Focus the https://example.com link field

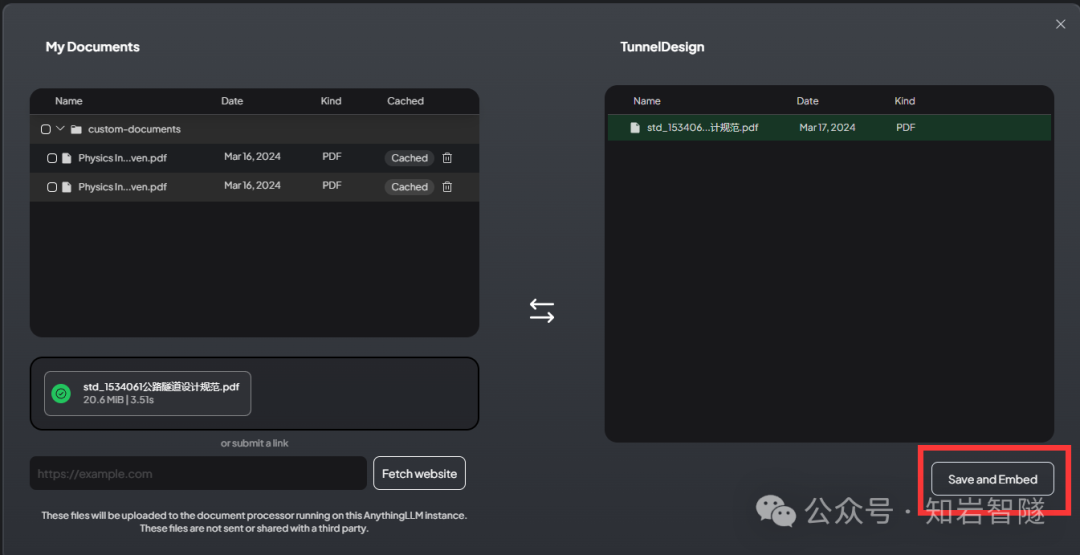click(198, 474)
